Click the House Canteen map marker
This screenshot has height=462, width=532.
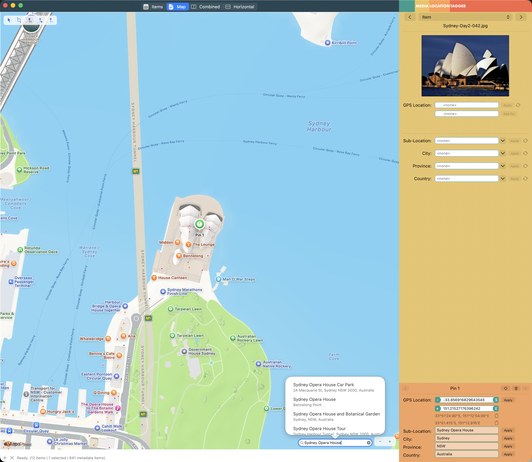click(154, 277)
